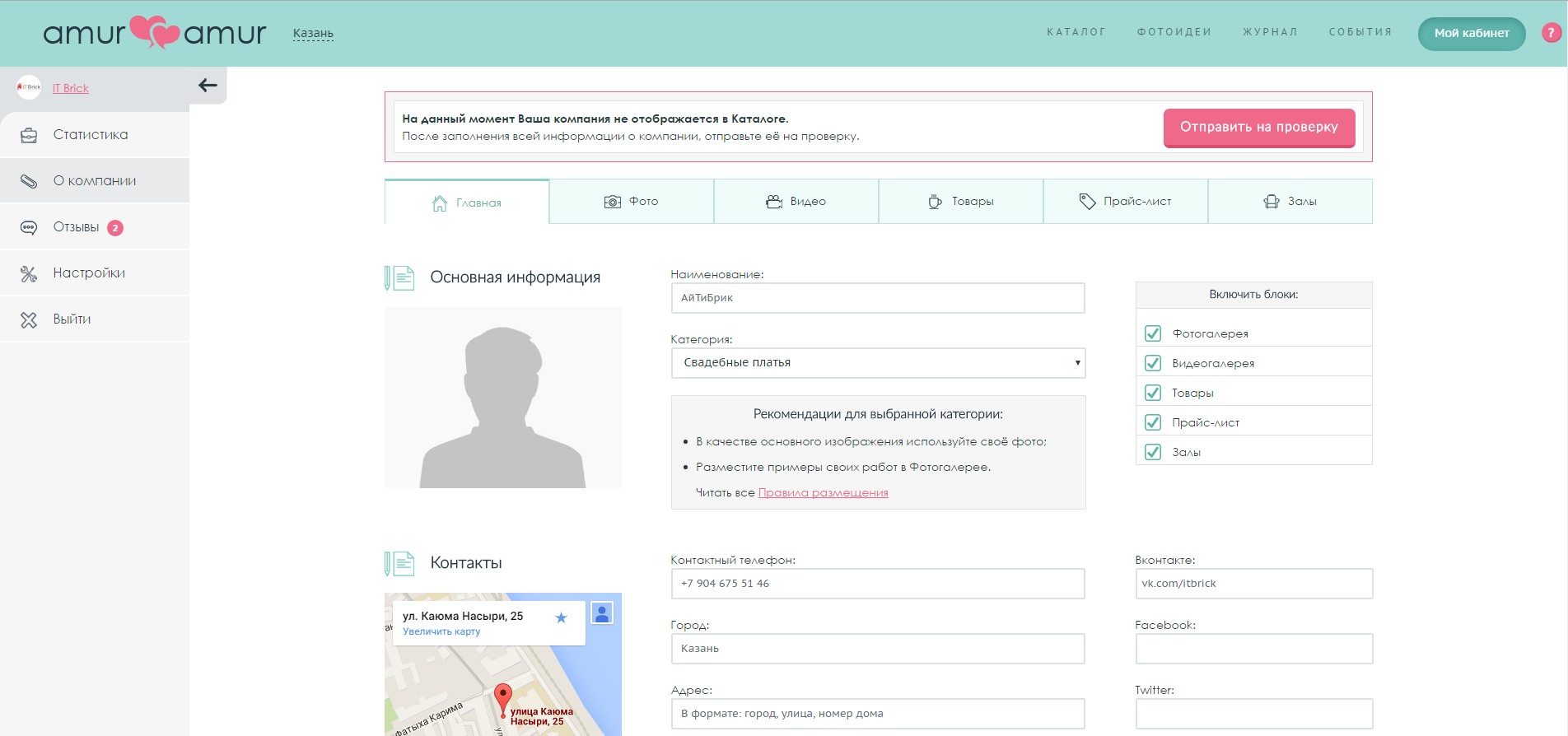Screen dimensions: 1568x736
Task: Click the placeholder profile photo thumbnail
Action: [503, 398]
